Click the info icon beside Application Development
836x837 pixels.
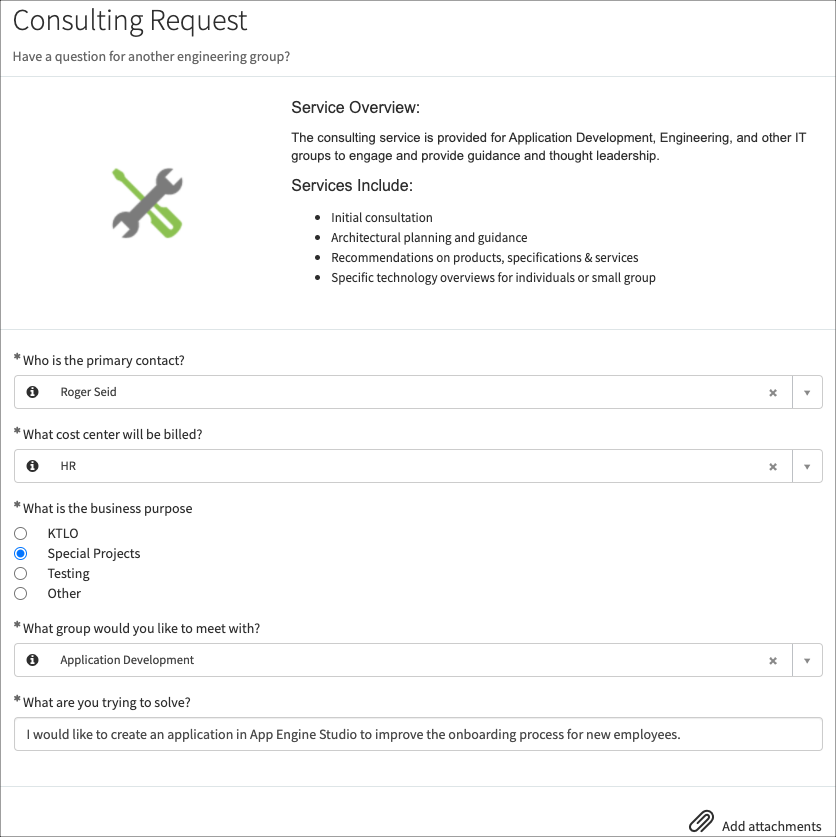(x=32, y=660)
